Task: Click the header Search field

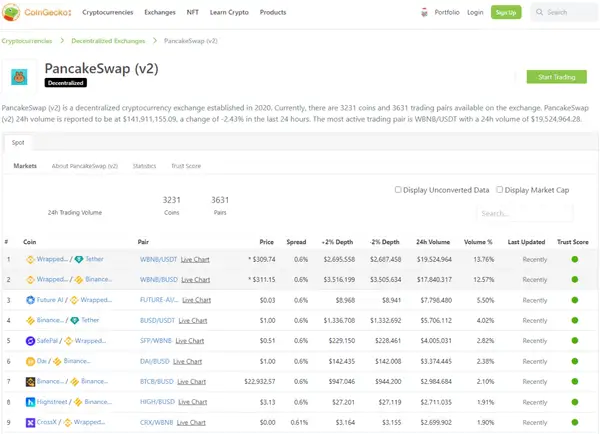Action: pos(564,12)
